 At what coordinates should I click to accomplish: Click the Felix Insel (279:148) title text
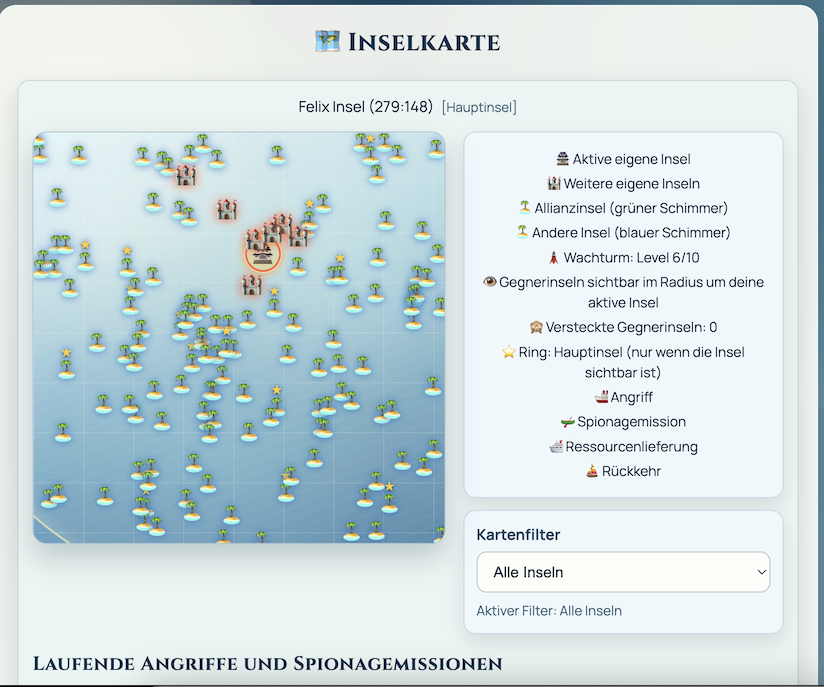pyautogui.click(x=365, y=106)
